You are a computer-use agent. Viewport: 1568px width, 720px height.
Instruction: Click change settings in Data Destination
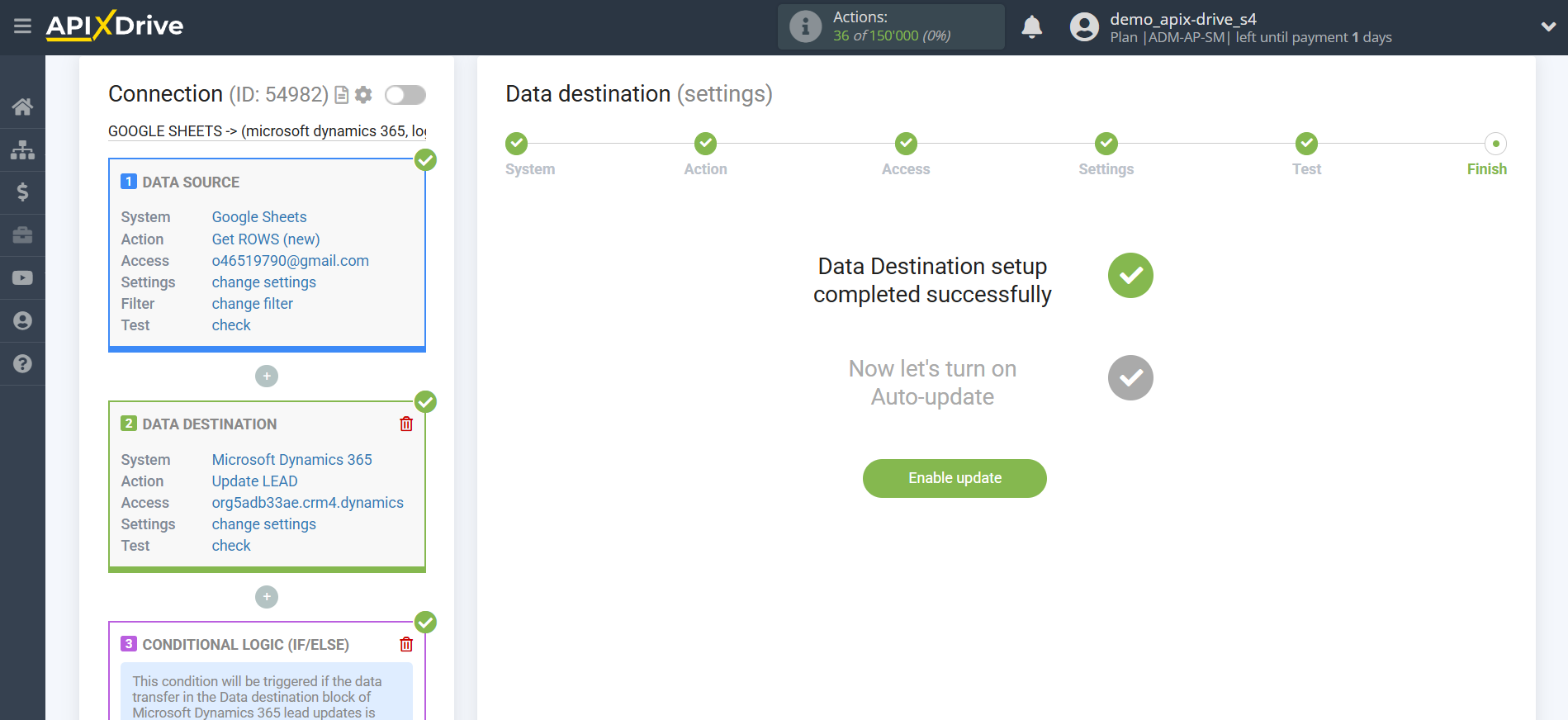pos(264,524)
